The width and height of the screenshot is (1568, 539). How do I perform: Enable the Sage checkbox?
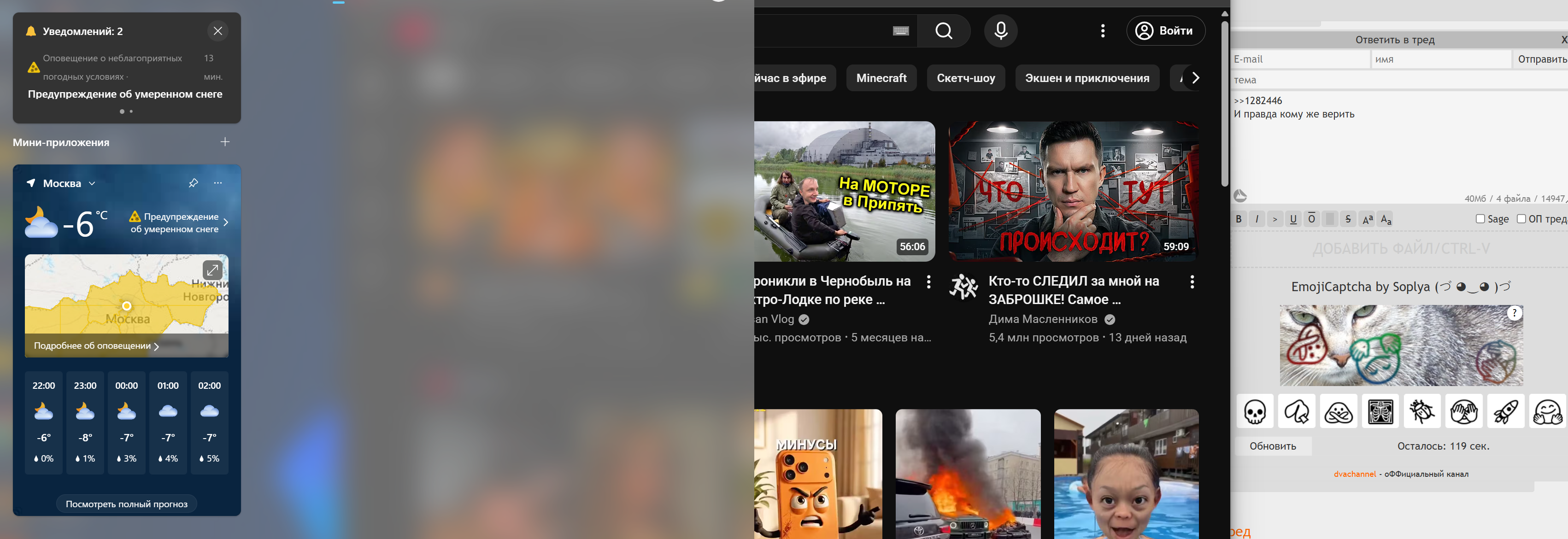click(1480, 219)
